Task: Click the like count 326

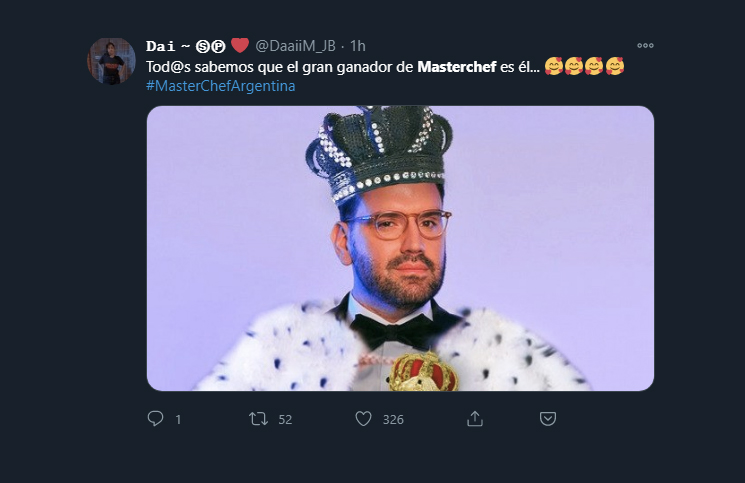Action: (393, 420)
